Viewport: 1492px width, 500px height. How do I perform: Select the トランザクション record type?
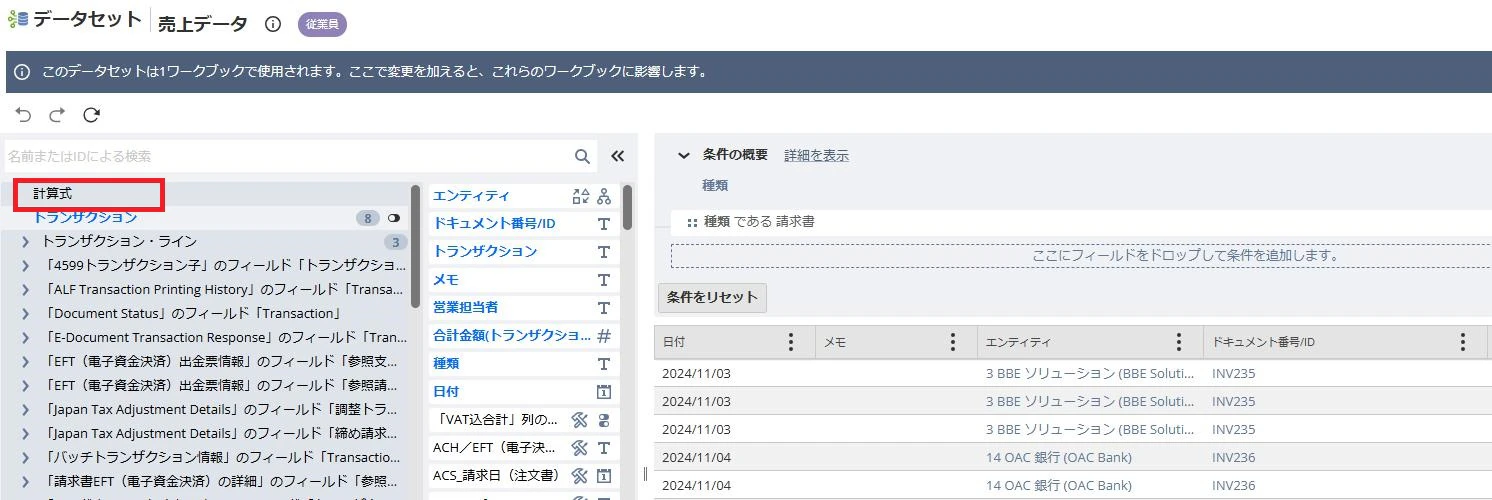point(85,217)
